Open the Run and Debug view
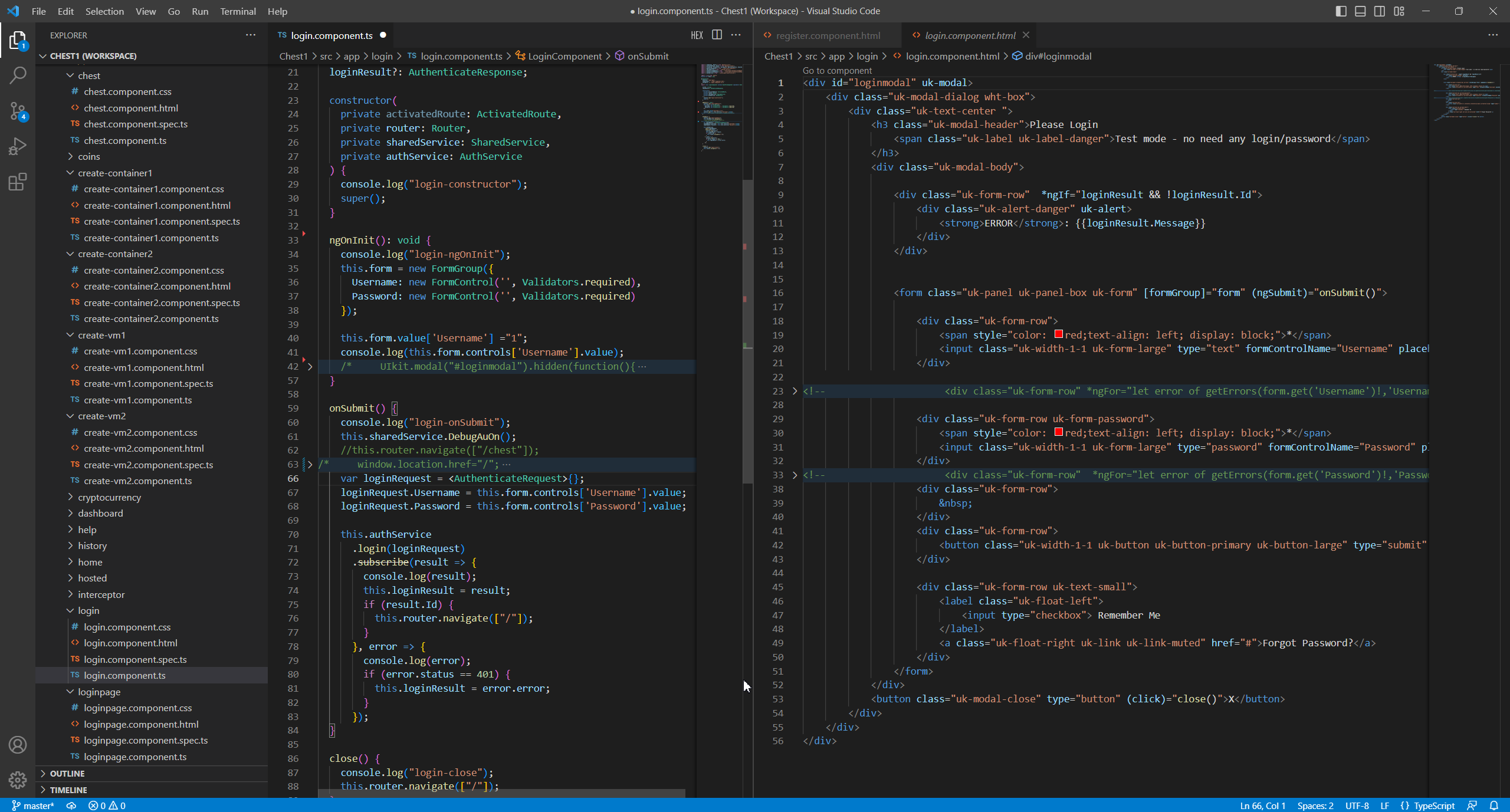The width and height of the screenshot is (1510, 812). coord(18,146)
